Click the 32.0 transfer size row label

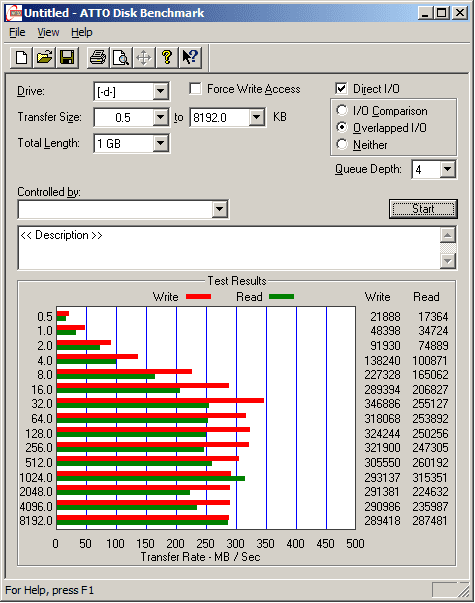tap(42, 404)
